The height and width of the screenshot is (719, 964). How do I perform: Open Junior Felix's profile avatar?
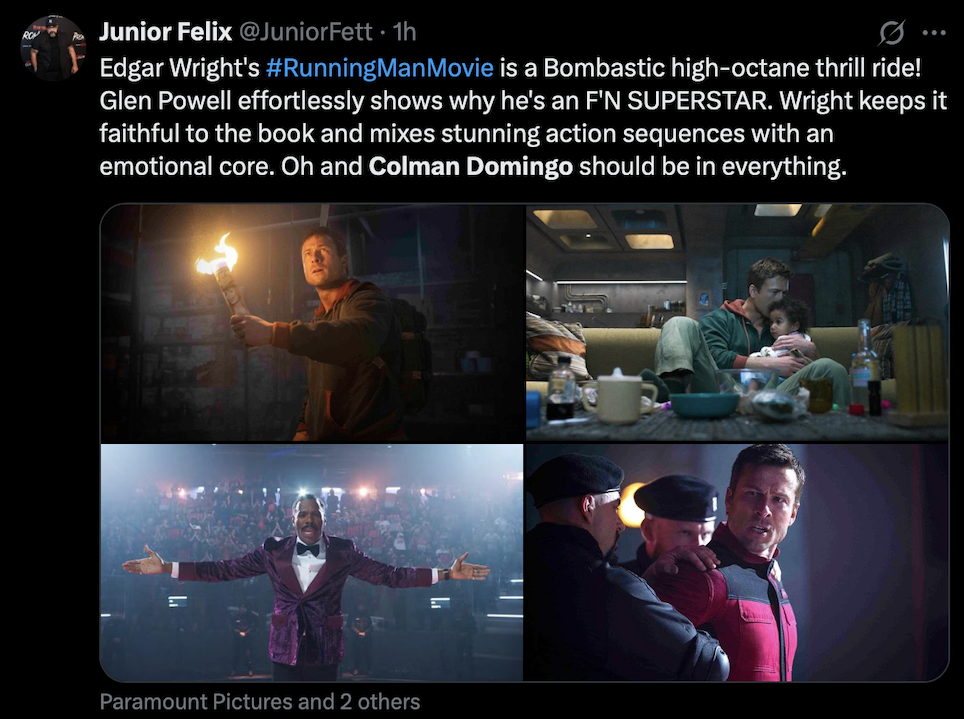tap(52, 48)
